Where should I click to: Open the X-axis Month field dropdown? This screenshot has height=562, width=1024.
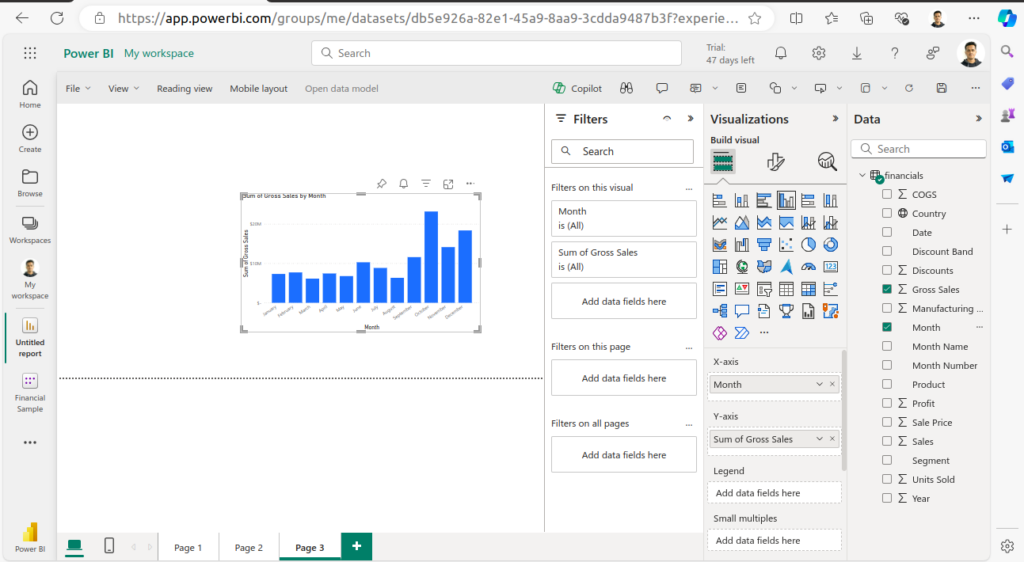pos(820,384)
